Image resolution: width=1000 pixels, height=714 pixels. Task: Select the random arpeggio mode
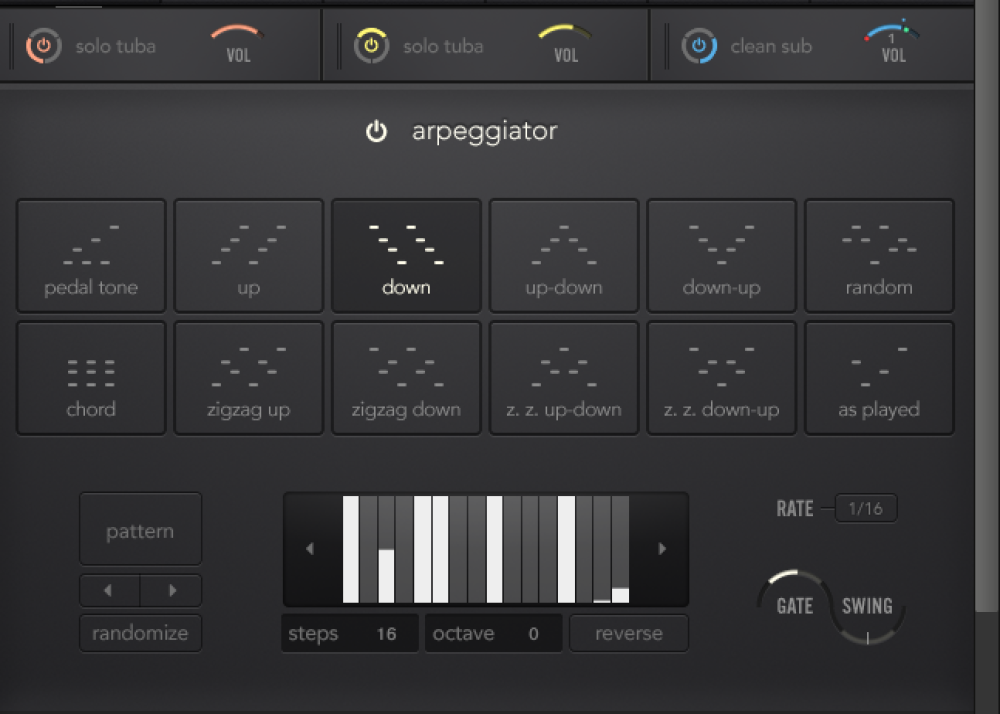pos(879,256)
